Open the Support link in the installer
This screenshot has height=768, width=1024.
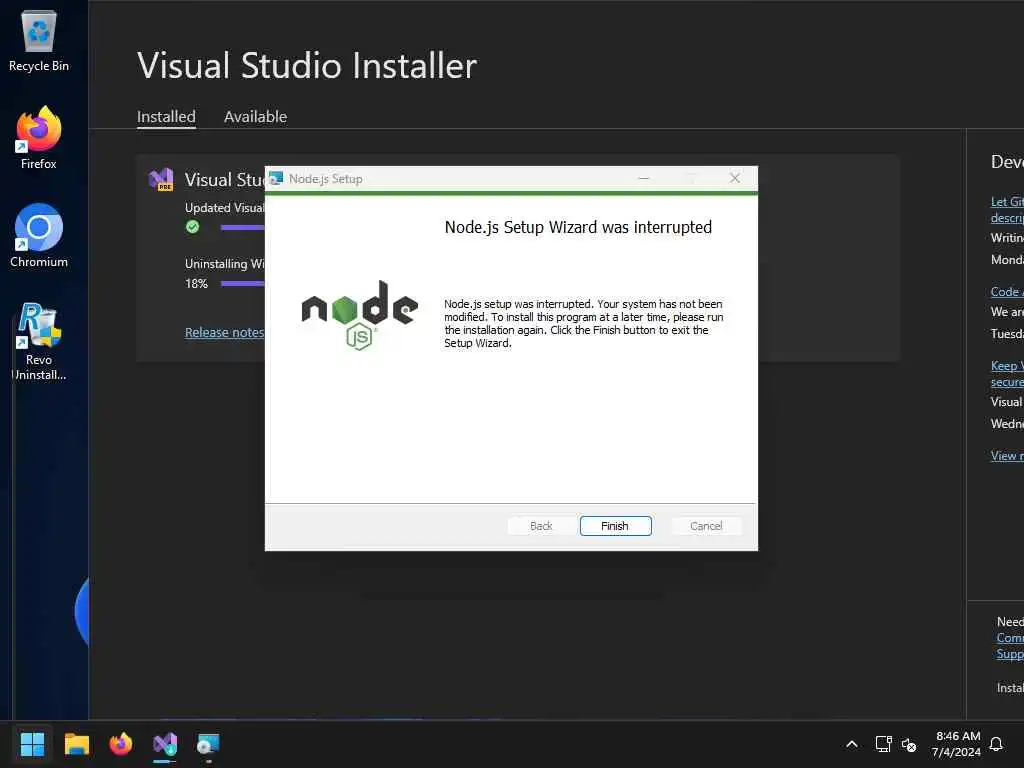pos(1010,654)
